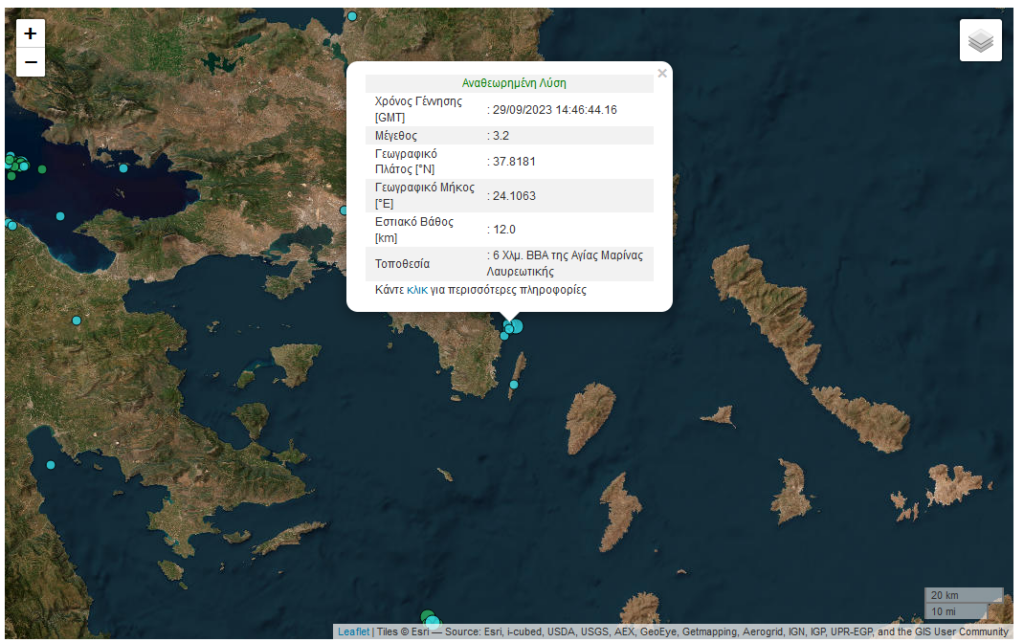Click the cyan marker just left of the popup
The image size is (1024, 642).
[343, 211]
